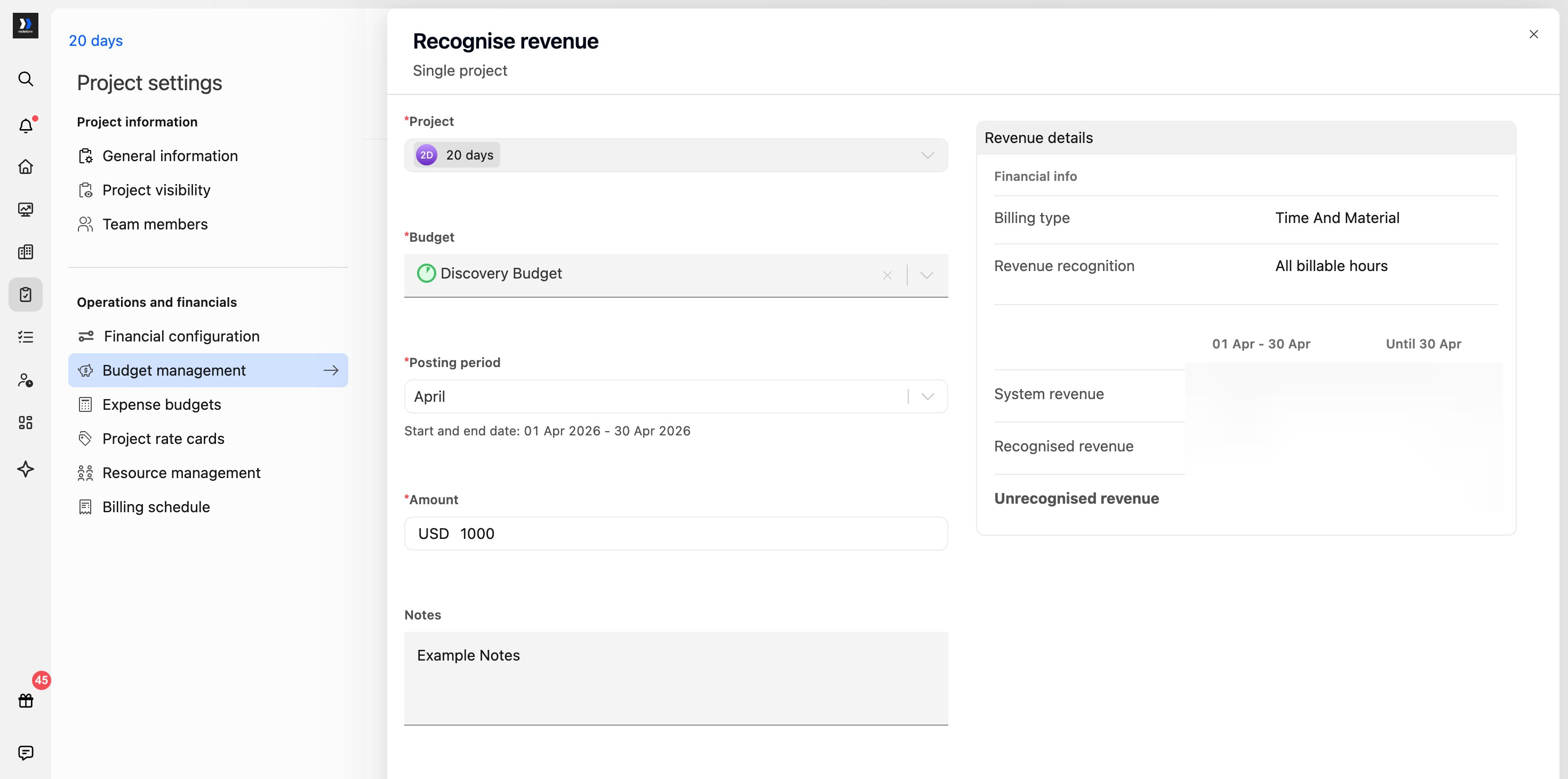Open Team members settings

tap(208, 224)
